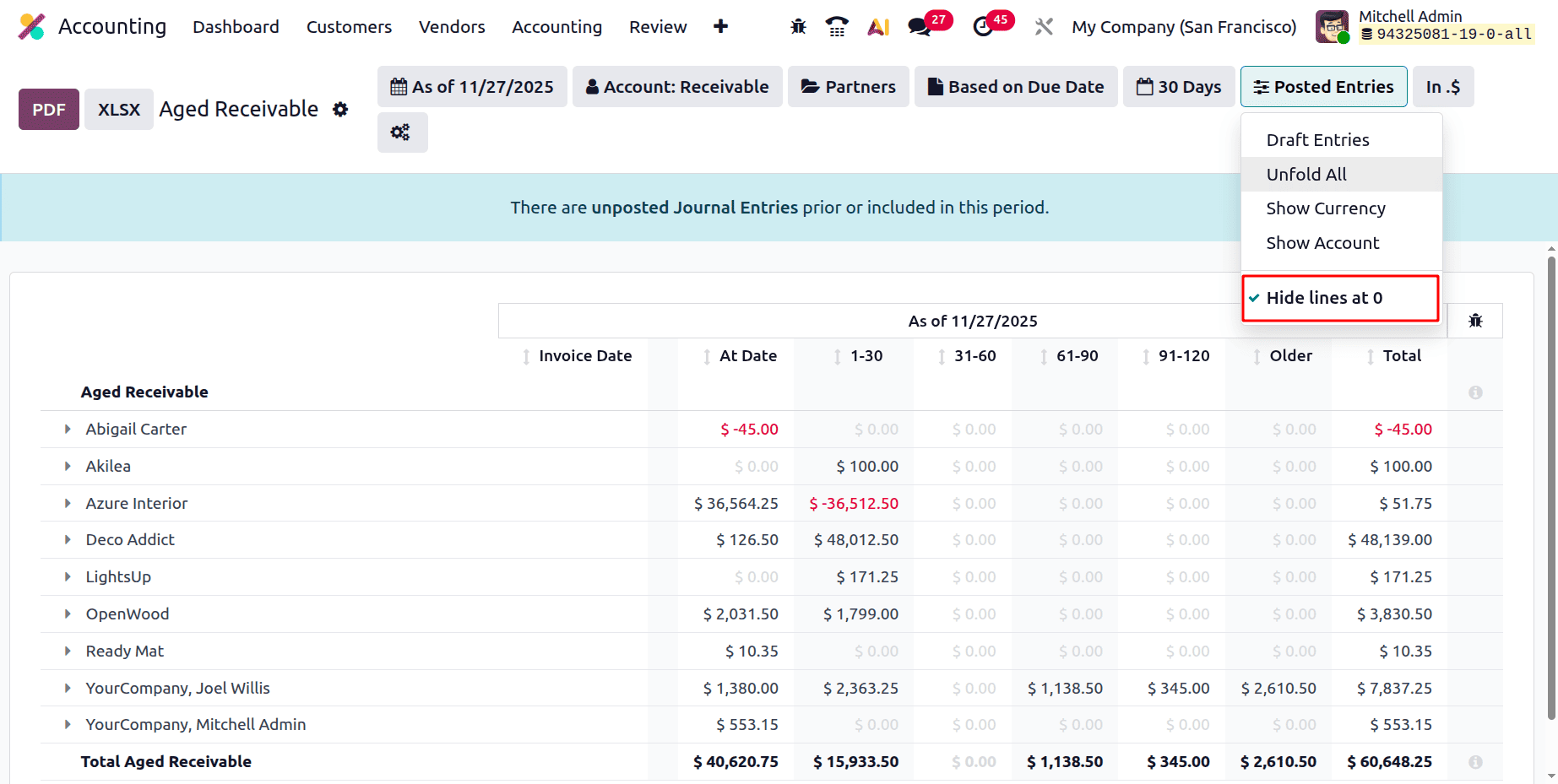Open the VoIP phone icon
Viewport: 1558px width, 784px height.
click(837, 27)
